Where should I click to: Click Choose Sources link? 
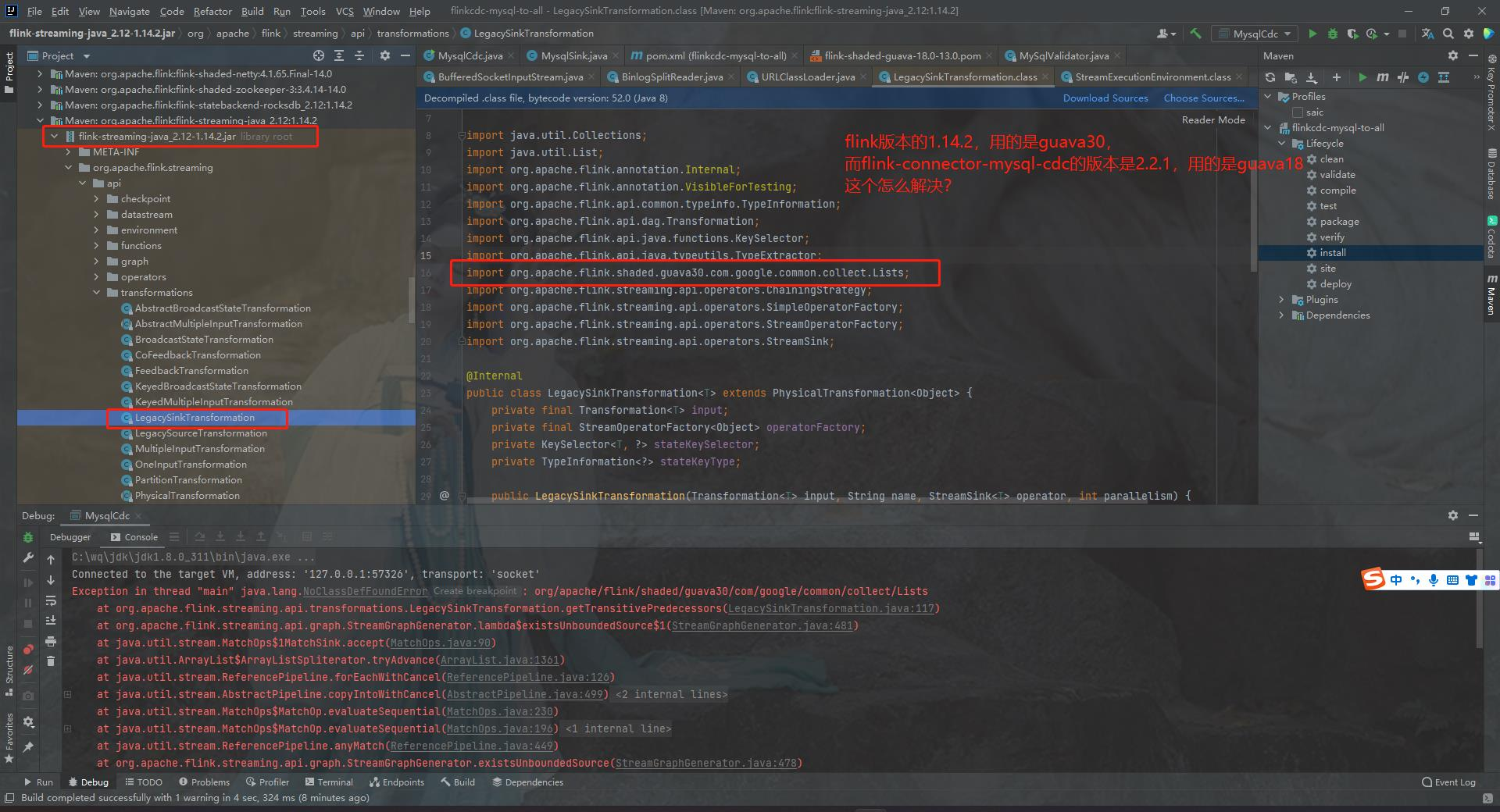[x=1204, y=98]
